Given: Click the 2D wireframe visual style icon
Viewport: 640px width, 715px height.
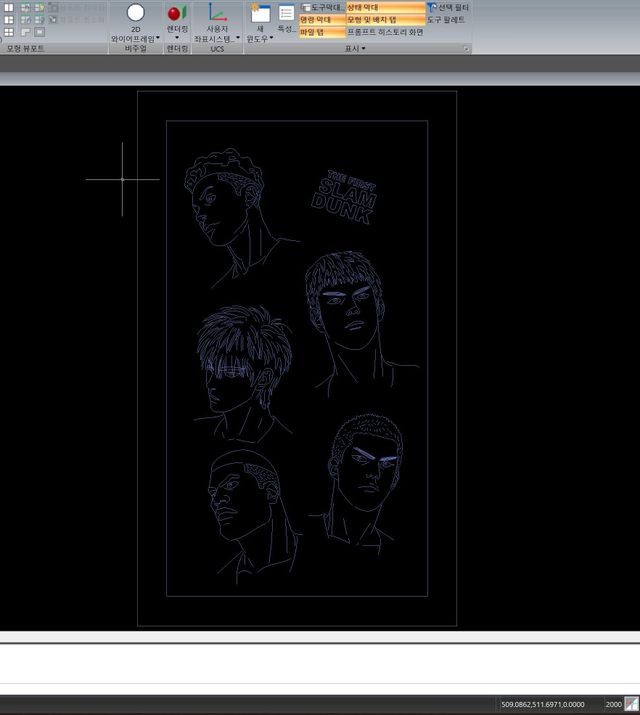Looking at the screenshot, I should 135,13.
